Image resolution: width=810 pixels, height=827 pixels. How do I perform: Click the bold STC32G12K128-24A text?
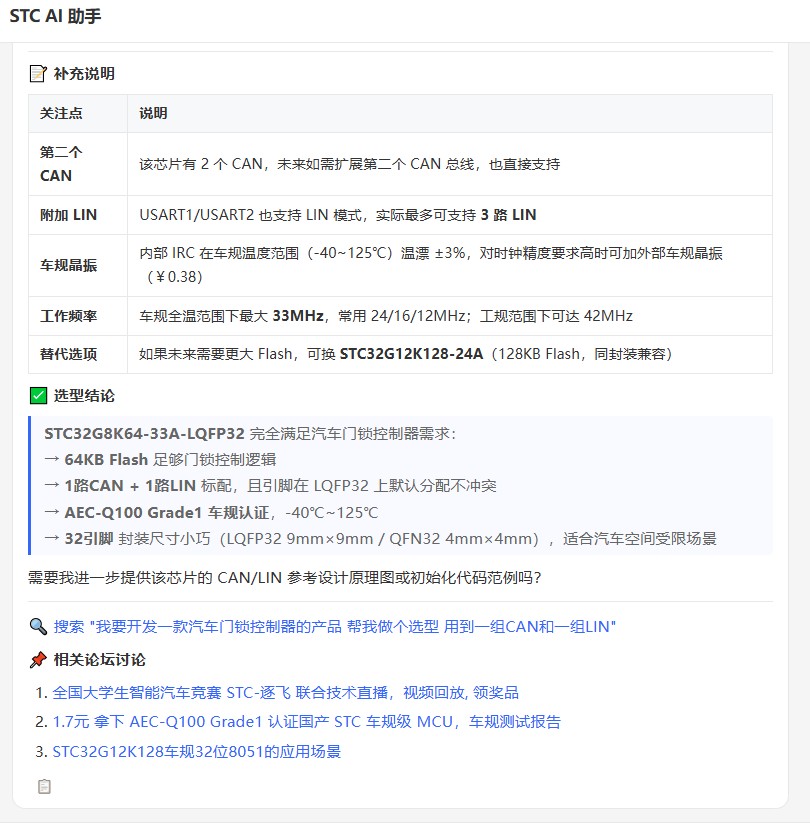coord(411,354)
